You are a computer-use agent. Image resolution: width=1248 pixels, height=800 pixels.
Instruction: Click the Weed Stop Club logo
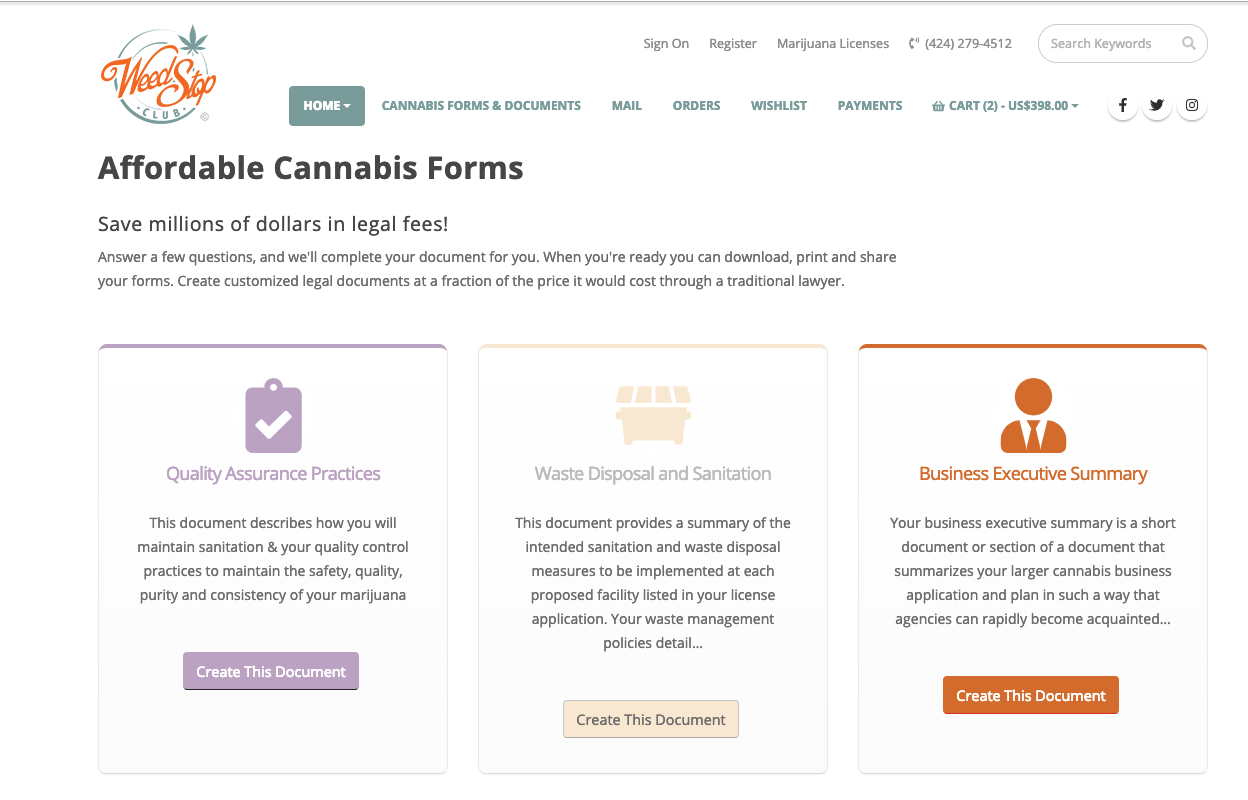[x=158, y=76]
